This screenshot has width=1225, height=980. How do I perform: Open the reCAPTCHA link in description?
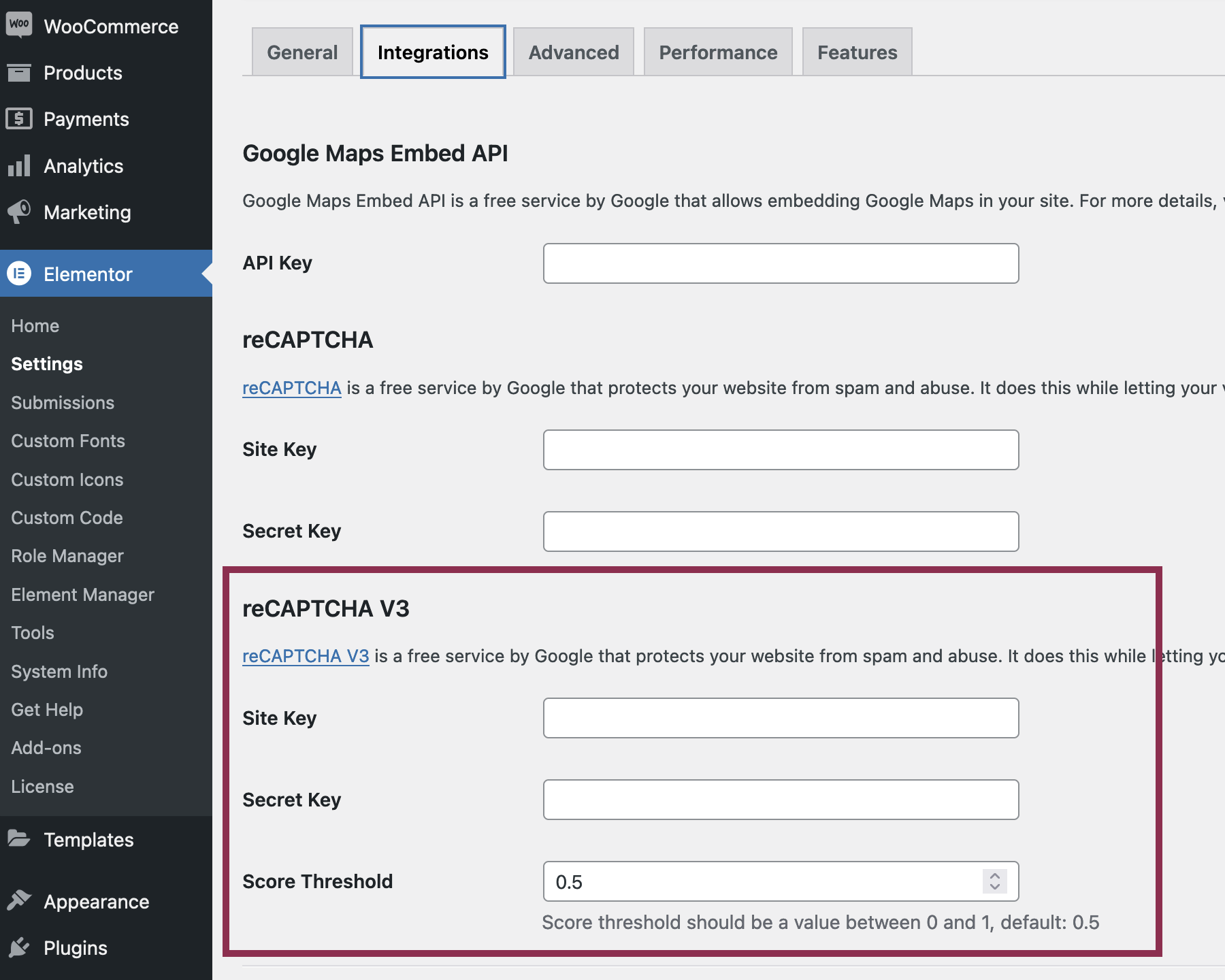pos(291,388)
